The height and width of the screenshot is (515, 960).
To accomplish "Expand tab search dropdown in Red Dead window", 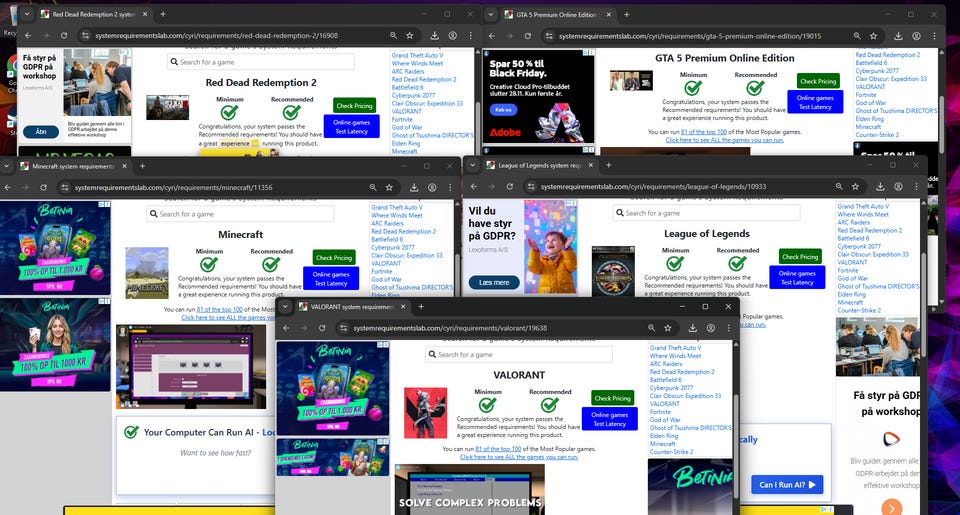I will point(27,15).
